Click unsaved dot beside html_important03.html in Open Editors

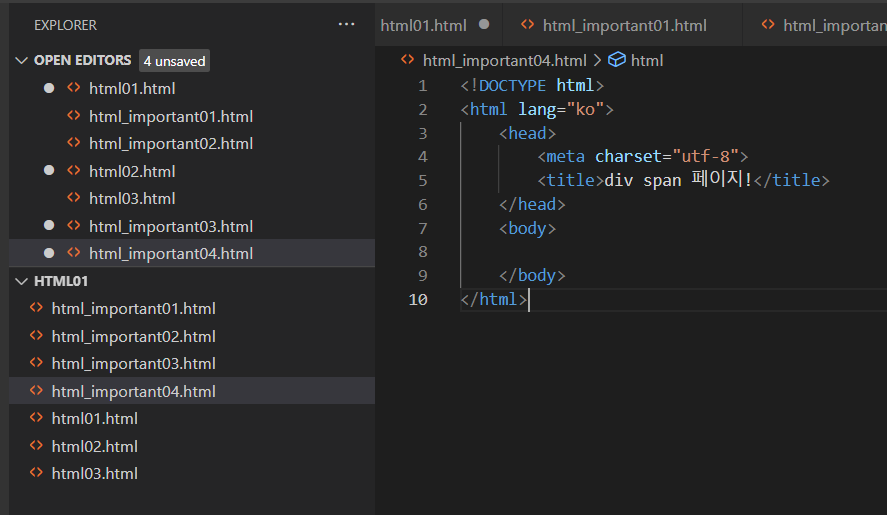[x=49, y=225]
